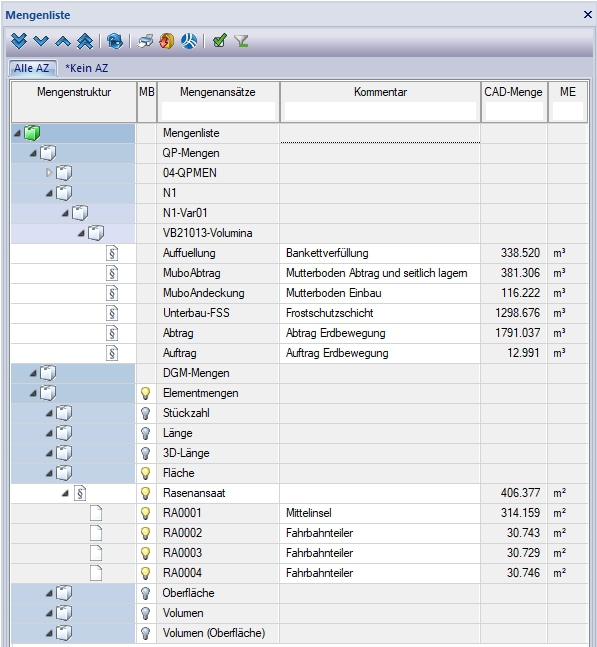Switch to the *Kein AZ tab

pyautogui.click(x=87, y=68)
